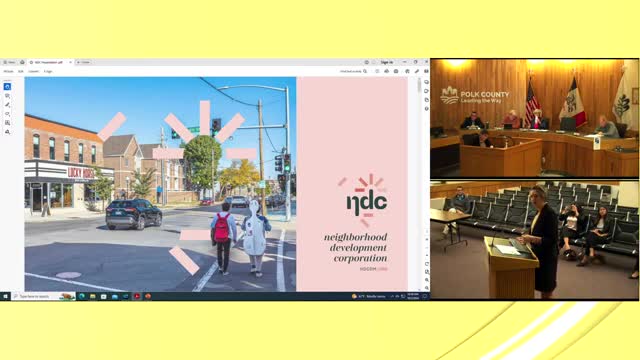Open the share link icon in toolbar
The width and height of the screenshot is (640, 360).
point(407,71)
